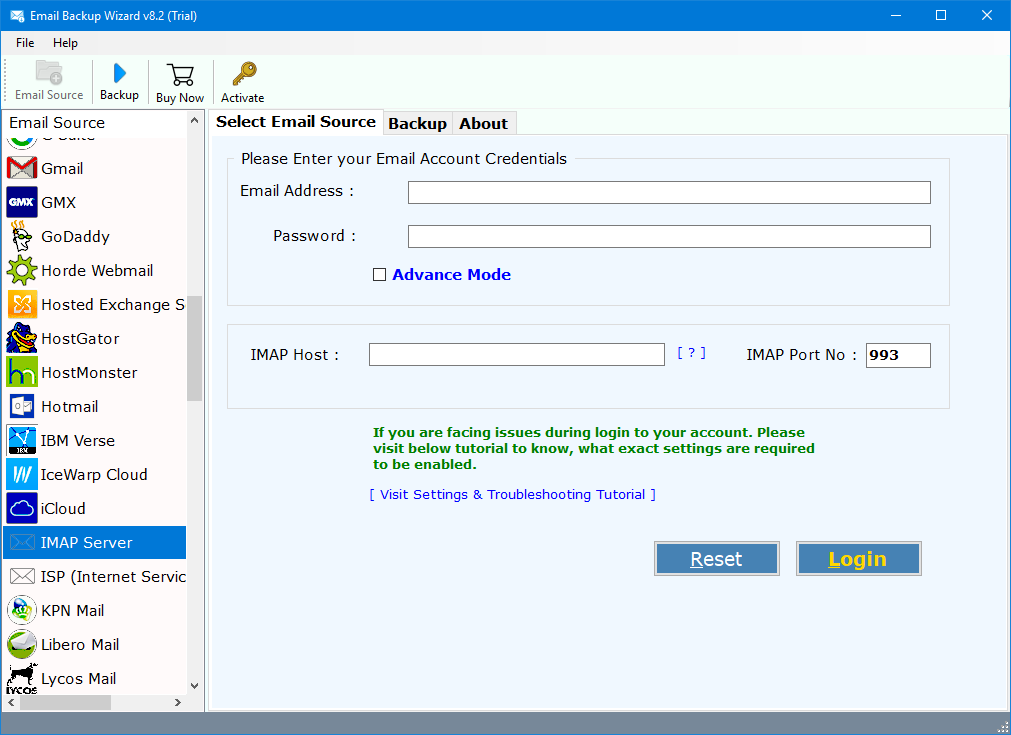Click the IMAP Server envelope icon
The image size is (1011, 735).
22,542
